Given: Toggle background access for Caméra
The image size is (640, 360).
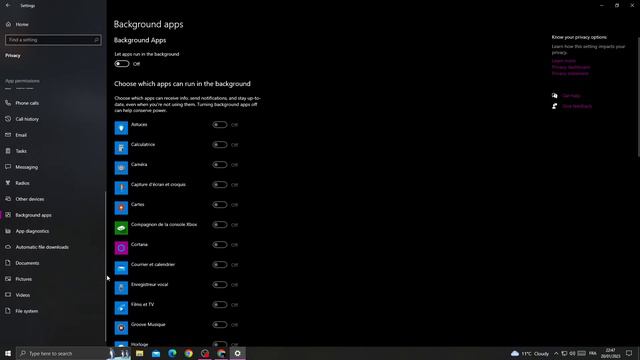Looking at the screenshot, I should [220, 164].
